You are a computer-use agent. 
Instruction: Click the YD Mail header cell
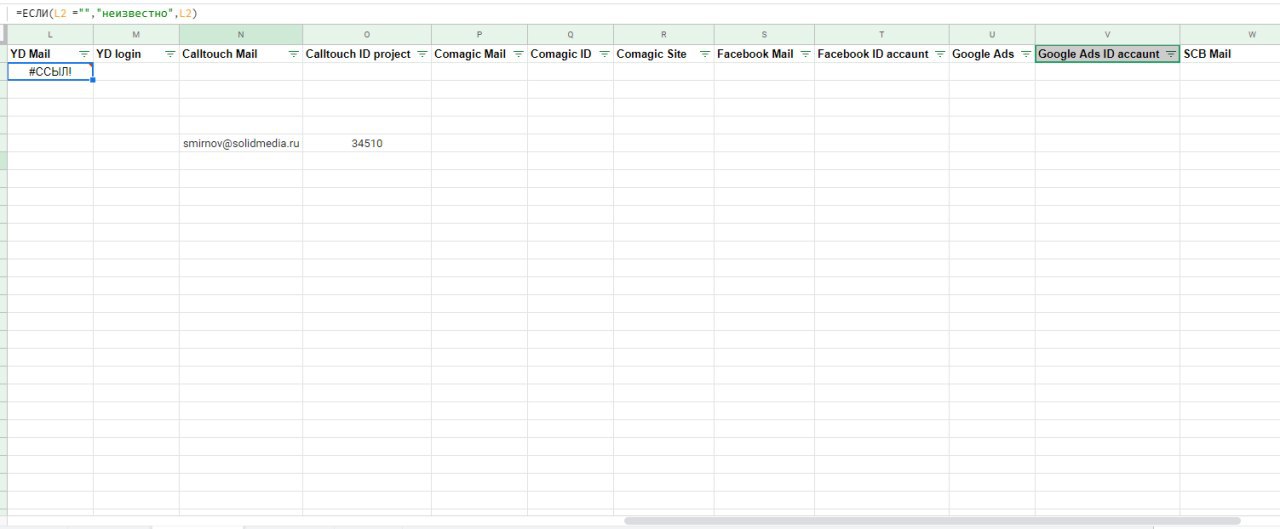tap(50, 54)
